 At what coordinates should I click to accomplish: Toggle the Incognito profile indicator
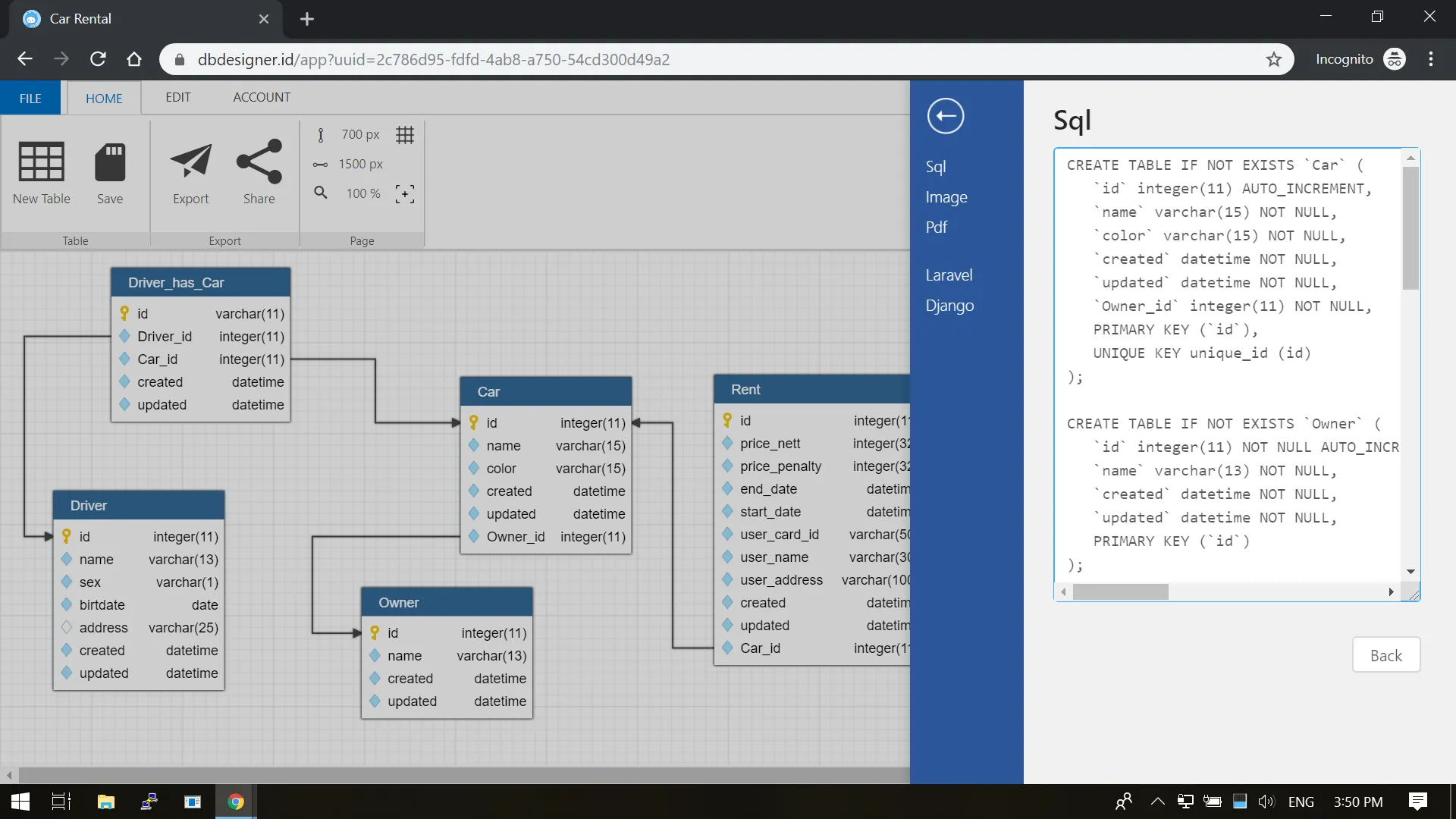point(1396,58)
